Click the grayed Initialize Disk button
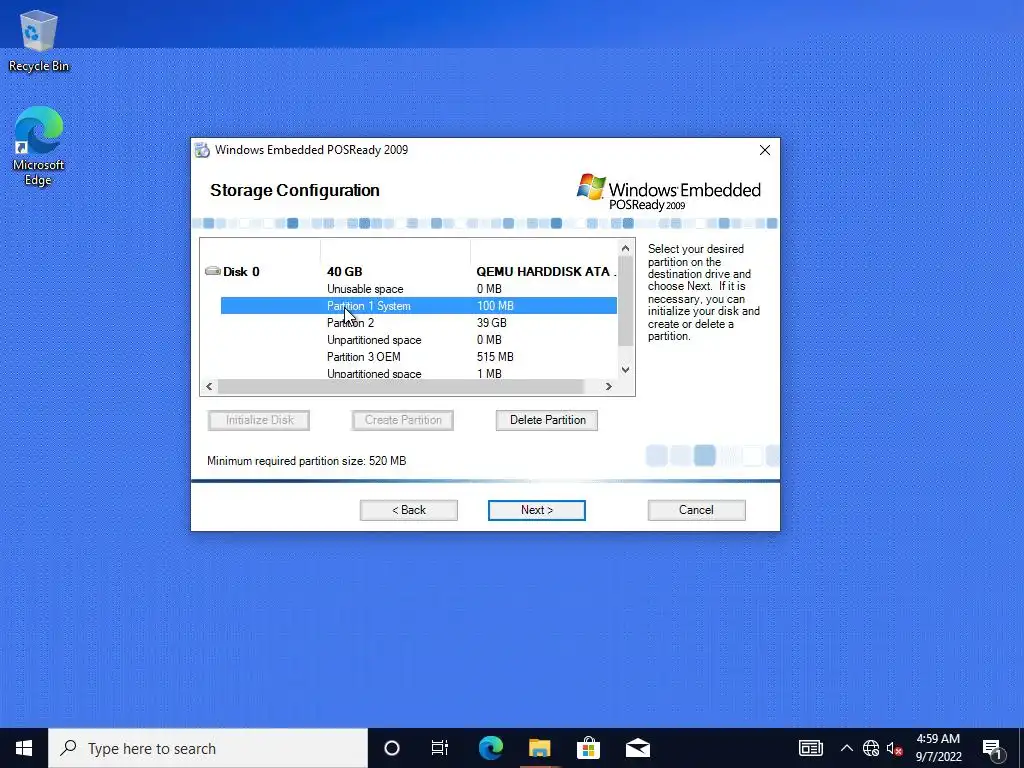The width and height of the screenshot is (1024, 768). point(259,420)
